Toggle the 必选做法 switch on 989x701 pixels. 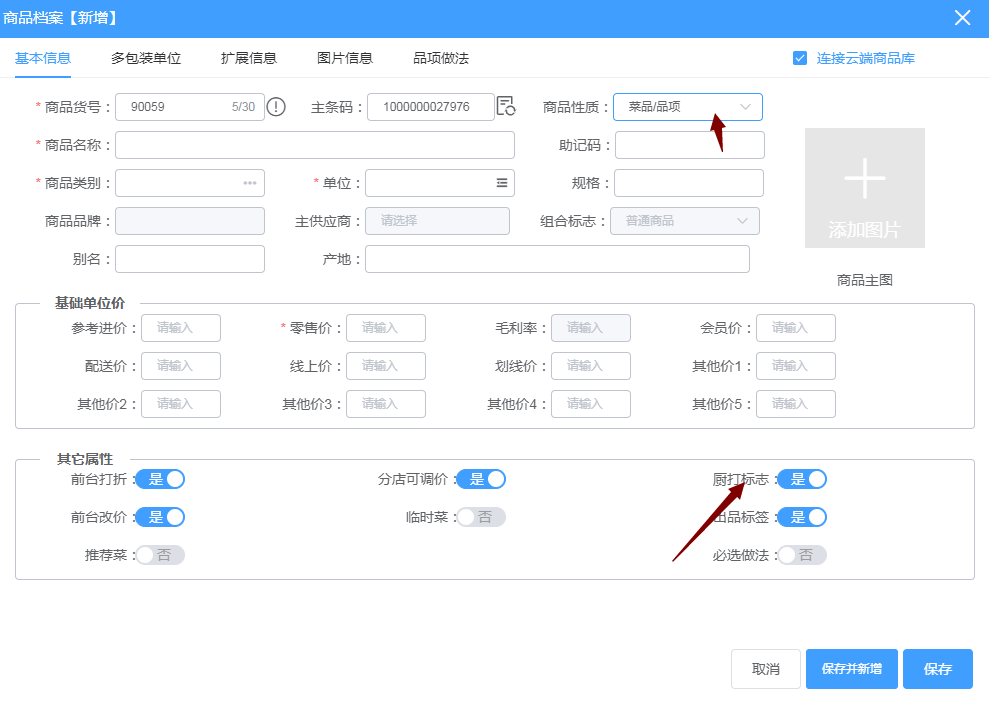click(802, 555)
